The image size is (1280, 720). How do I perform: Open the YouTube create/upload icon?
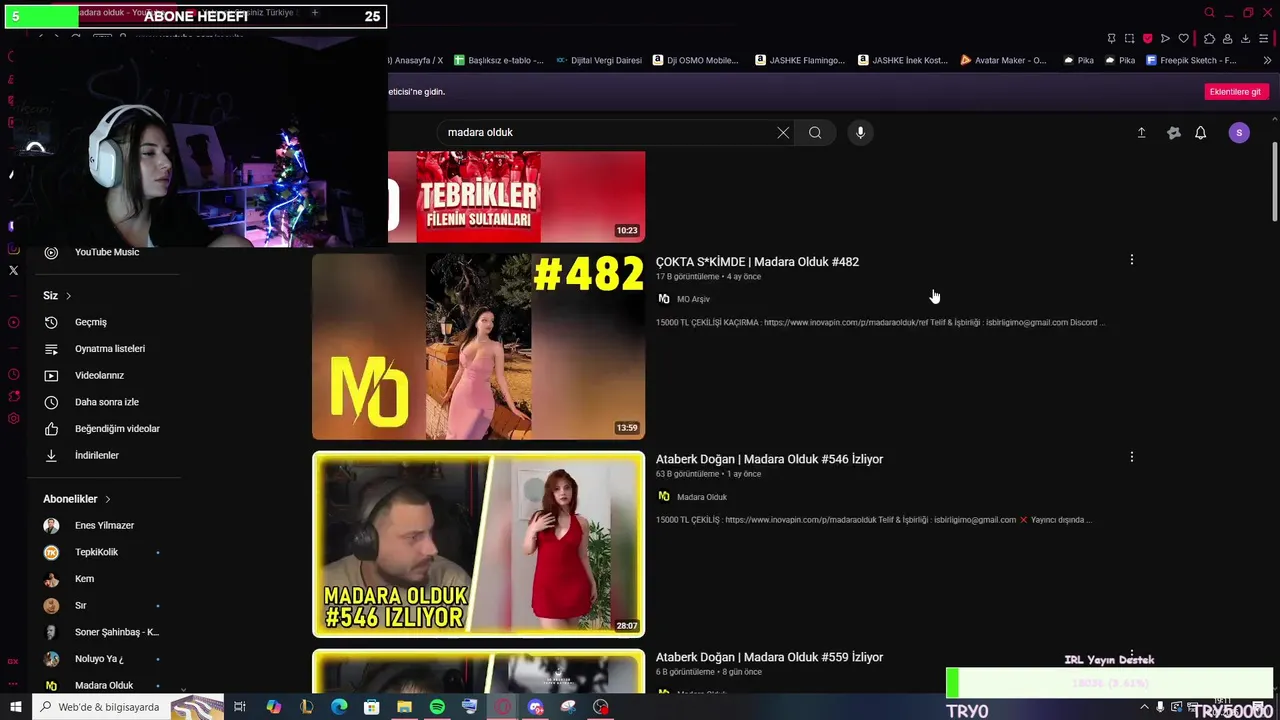(1141, 133)
